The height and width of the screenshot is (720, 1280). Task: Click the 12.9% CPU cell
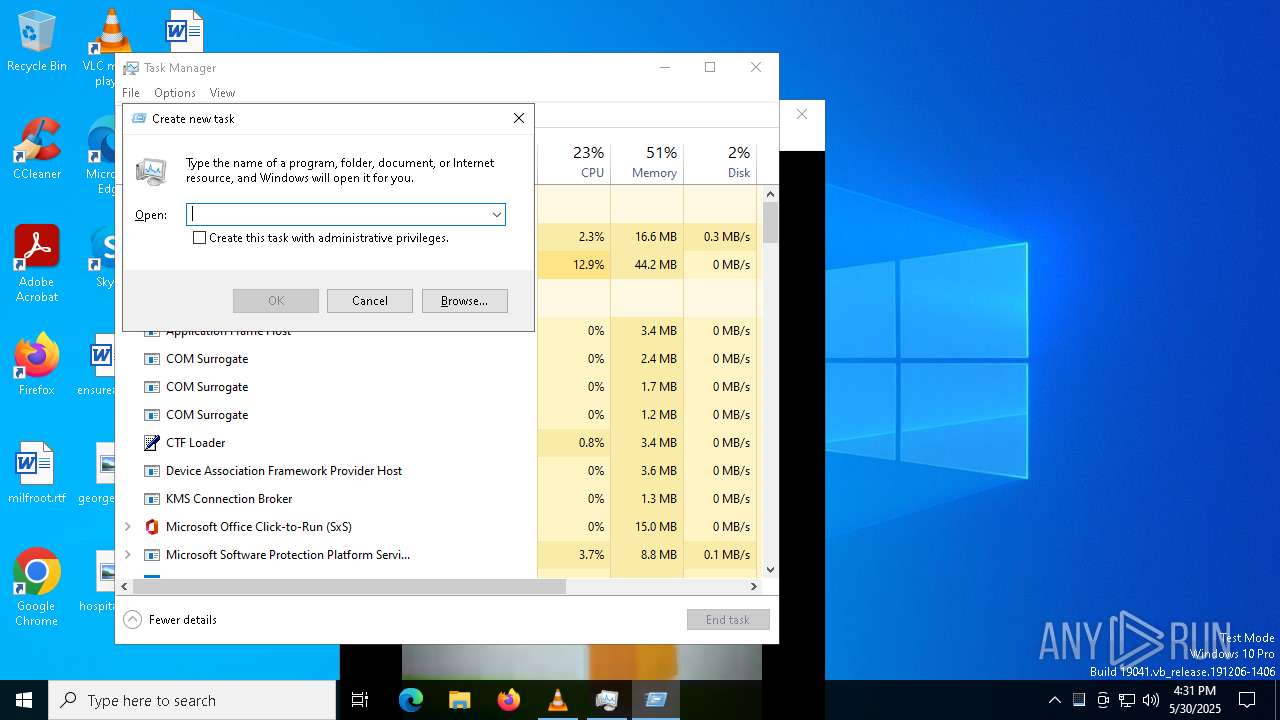point(574,265)
